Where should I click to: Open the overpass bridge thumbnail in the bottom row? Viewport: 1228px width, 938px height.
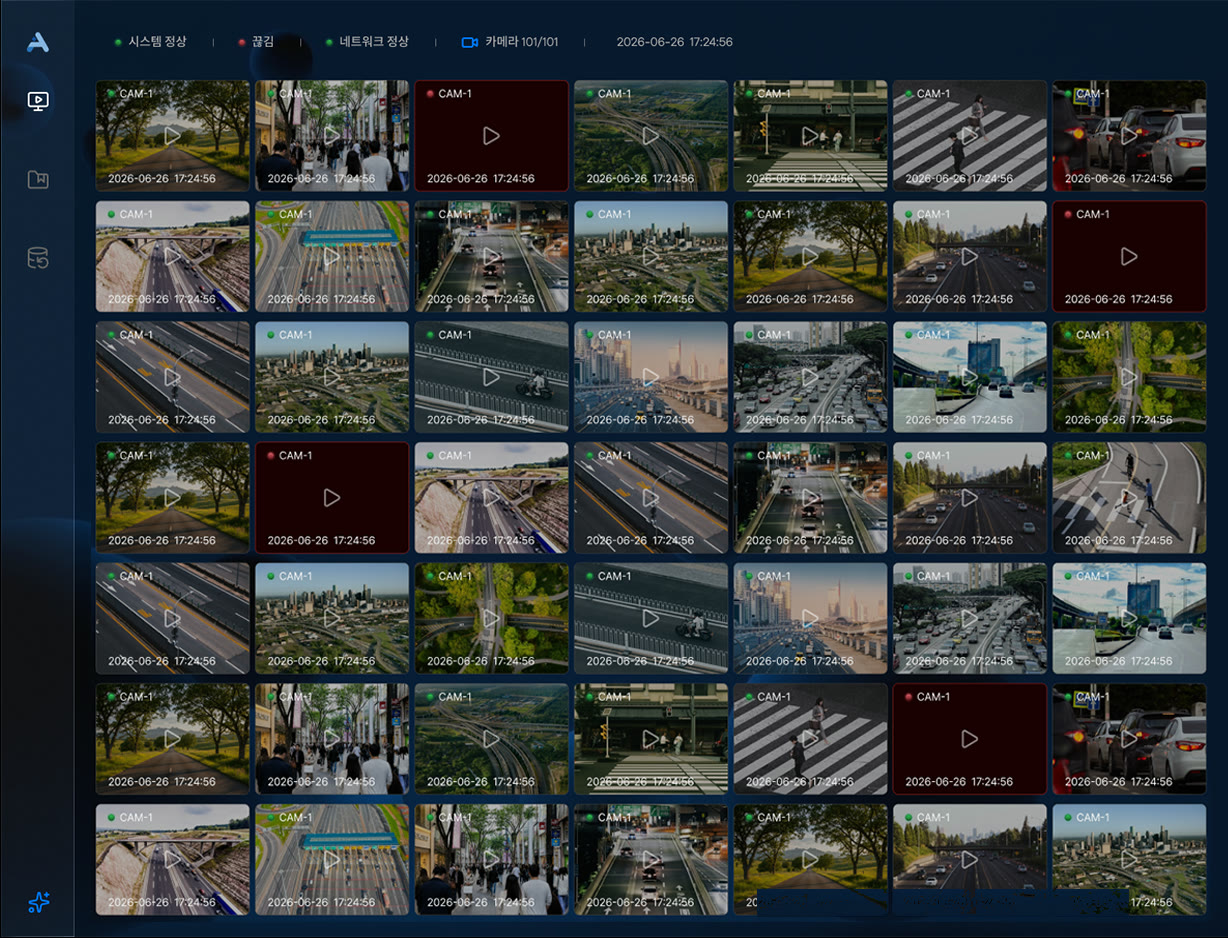[172, 859]
